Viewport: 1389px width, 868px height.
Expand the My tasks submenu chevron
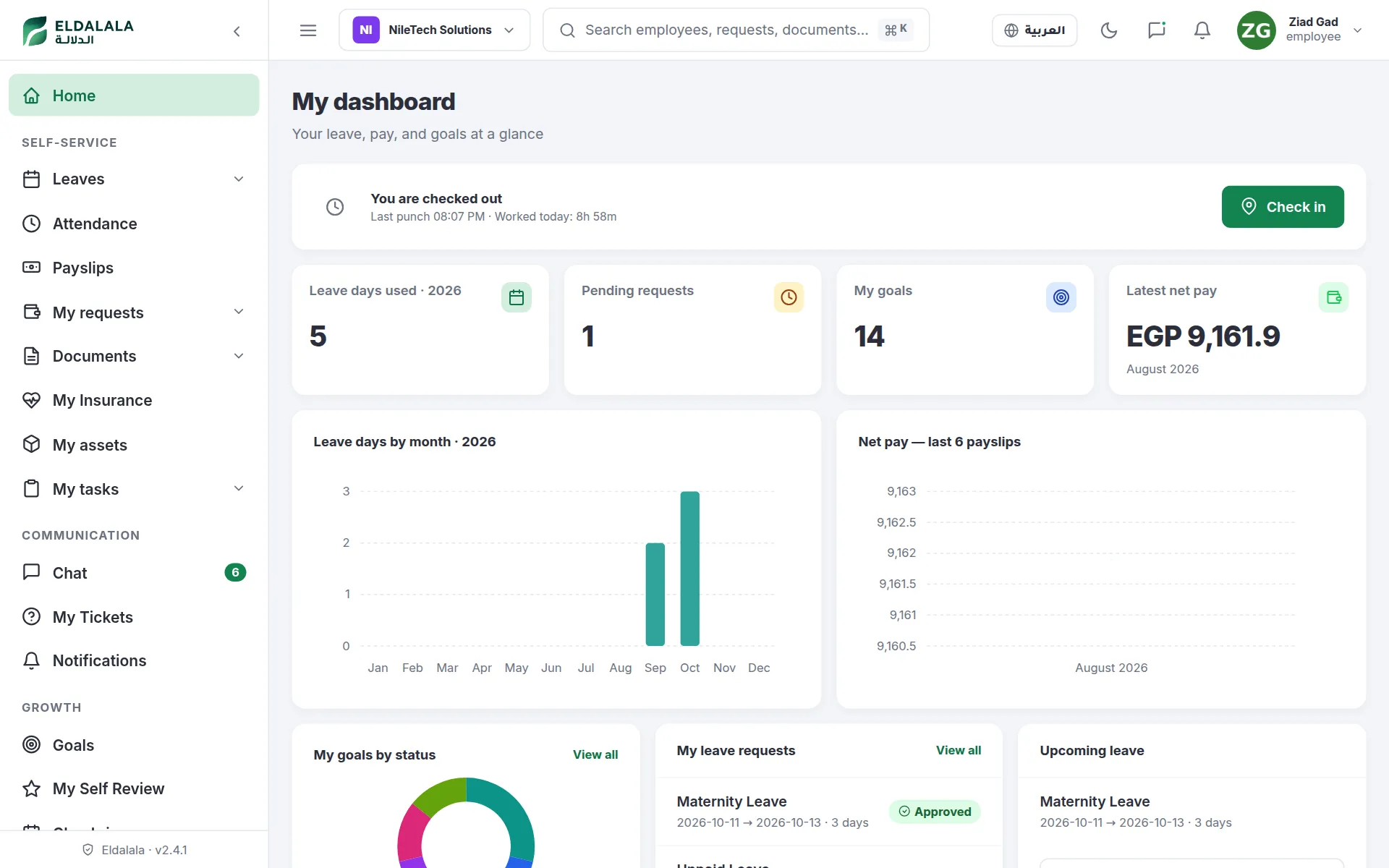click(x=239, y=488)
